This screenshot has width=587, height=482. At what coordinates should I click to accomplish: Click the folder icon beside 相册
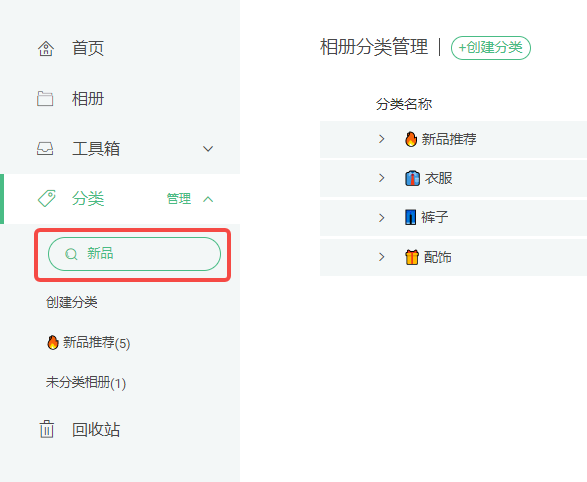click(x=45, y=99)
